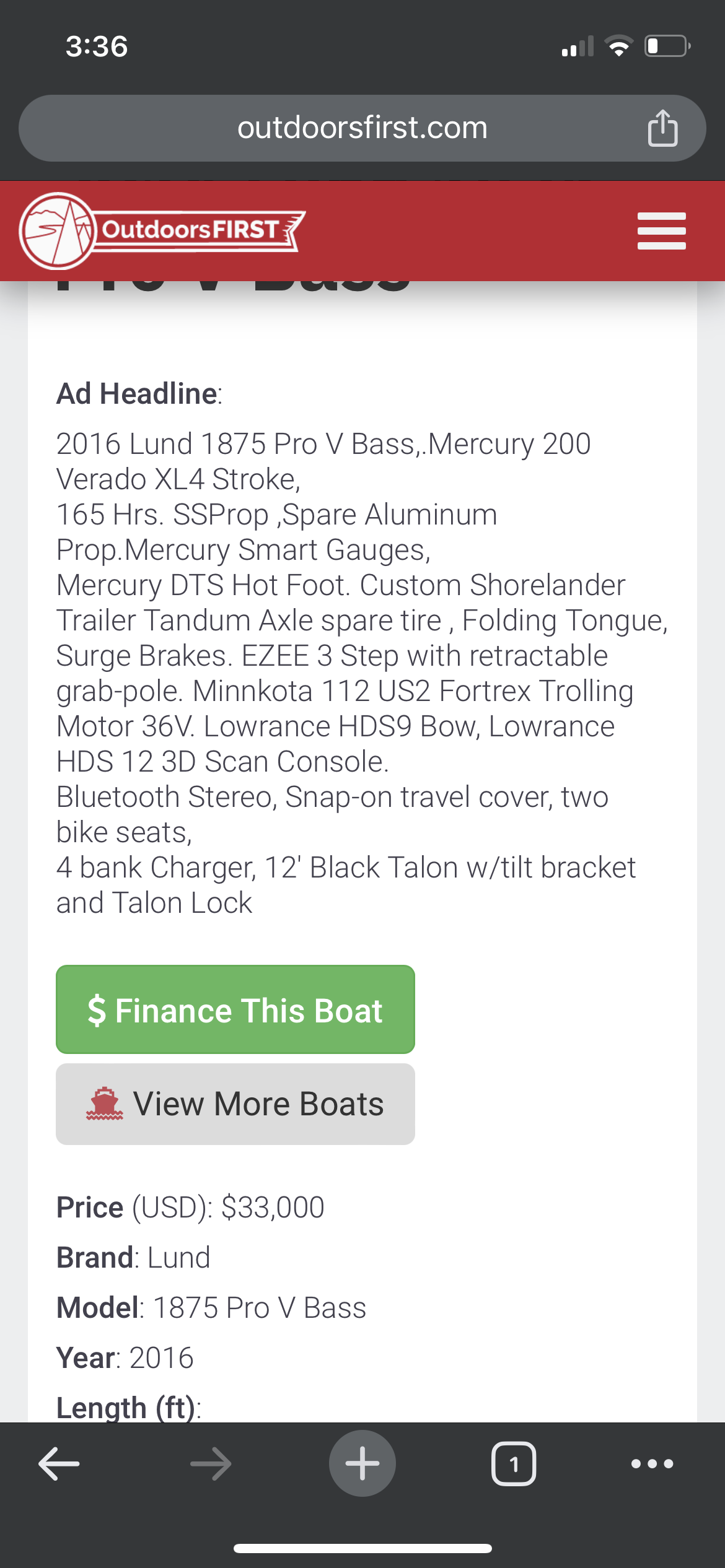Tap the outdoorsfirst.com address bar
Viewport: 725px width, 1568px height.
tap(362, 128)
